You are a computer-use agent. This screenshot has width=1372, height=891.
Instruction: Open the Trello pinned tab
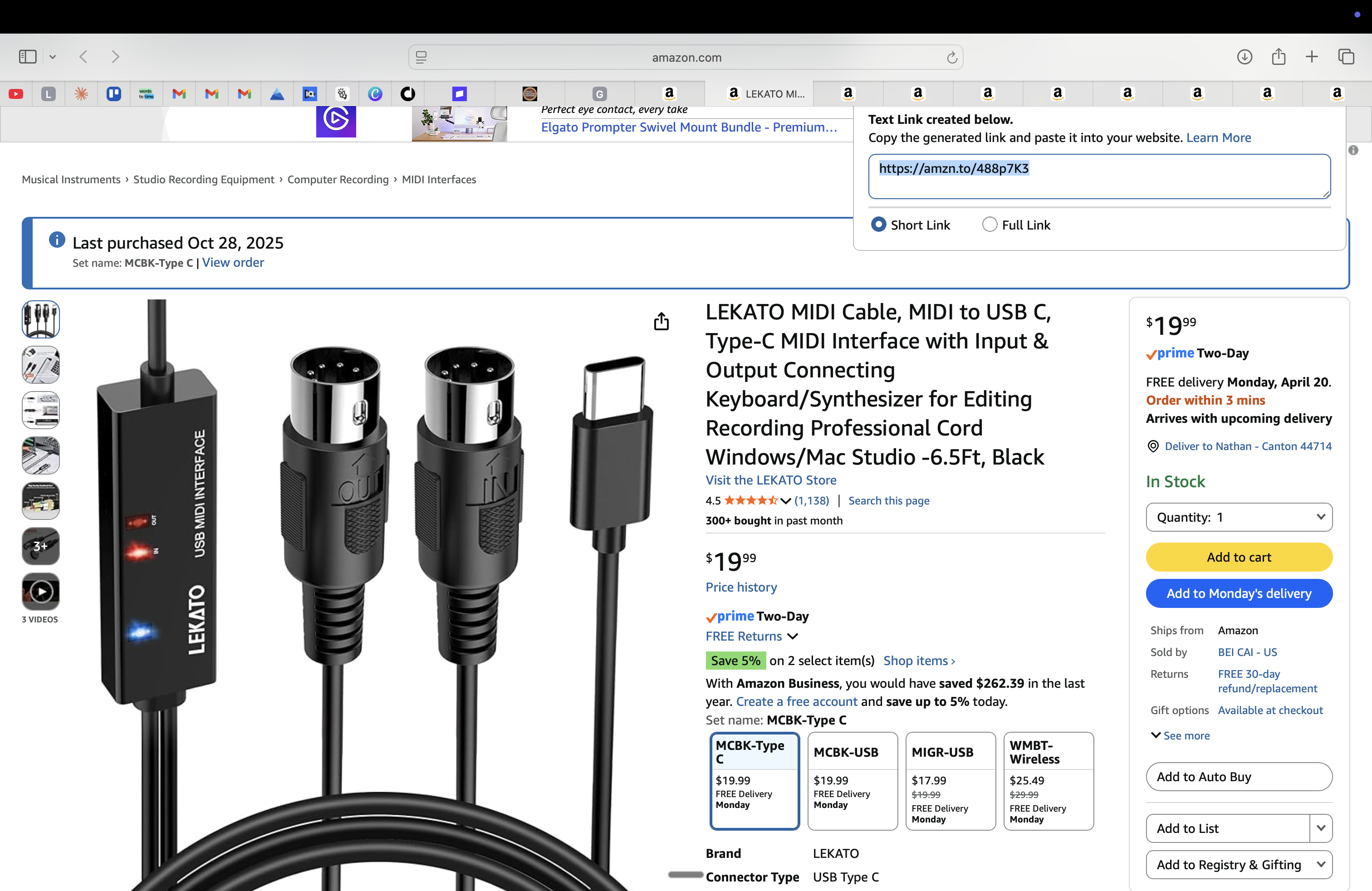click(x=113, y=93)
